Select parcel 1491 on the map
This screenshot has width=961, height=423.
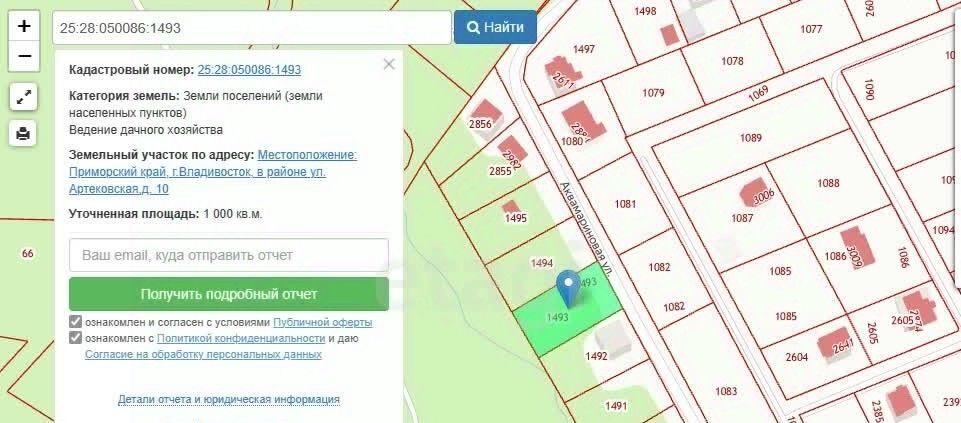click(x=616, y=406)
